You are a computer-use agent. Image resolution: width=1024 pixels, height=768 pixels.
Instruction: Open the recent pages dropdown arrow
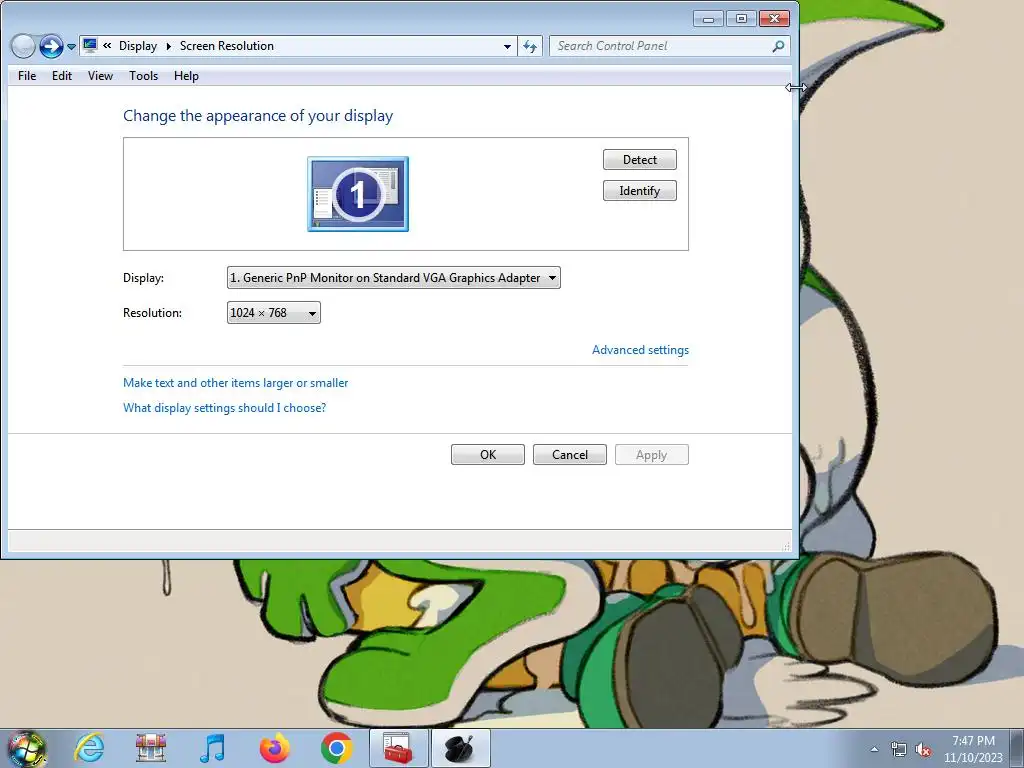coord(71,47)
